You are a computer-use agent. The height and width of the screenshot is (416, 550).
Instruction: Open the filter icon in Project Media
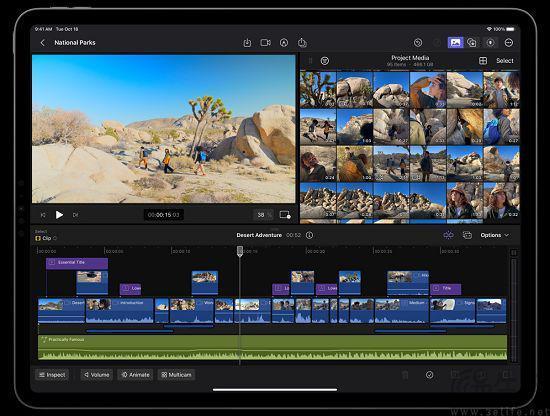[x=325, y=61]
